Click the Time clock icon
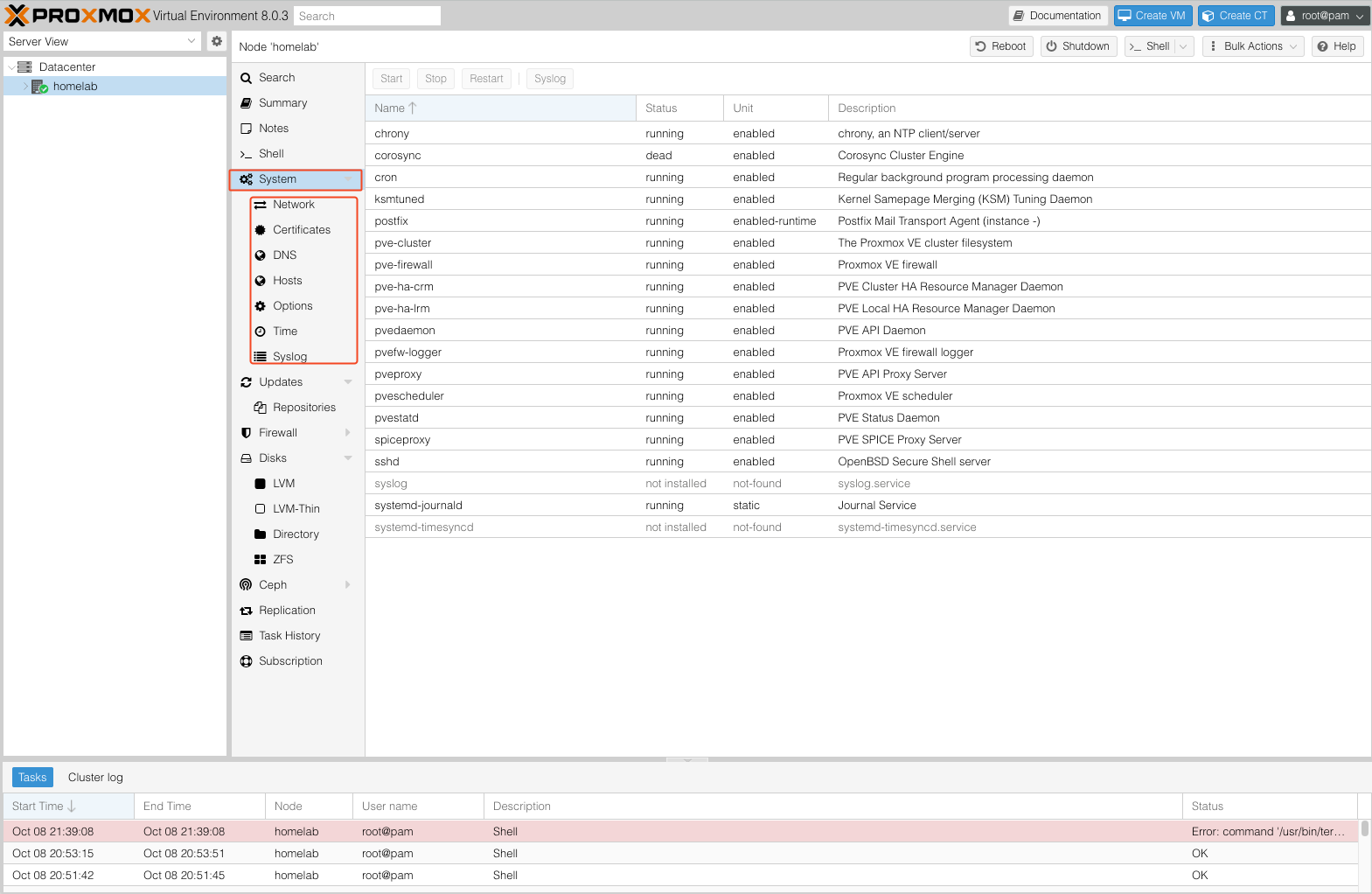Viewport: 1372px width, 894px height. [261, 332]
